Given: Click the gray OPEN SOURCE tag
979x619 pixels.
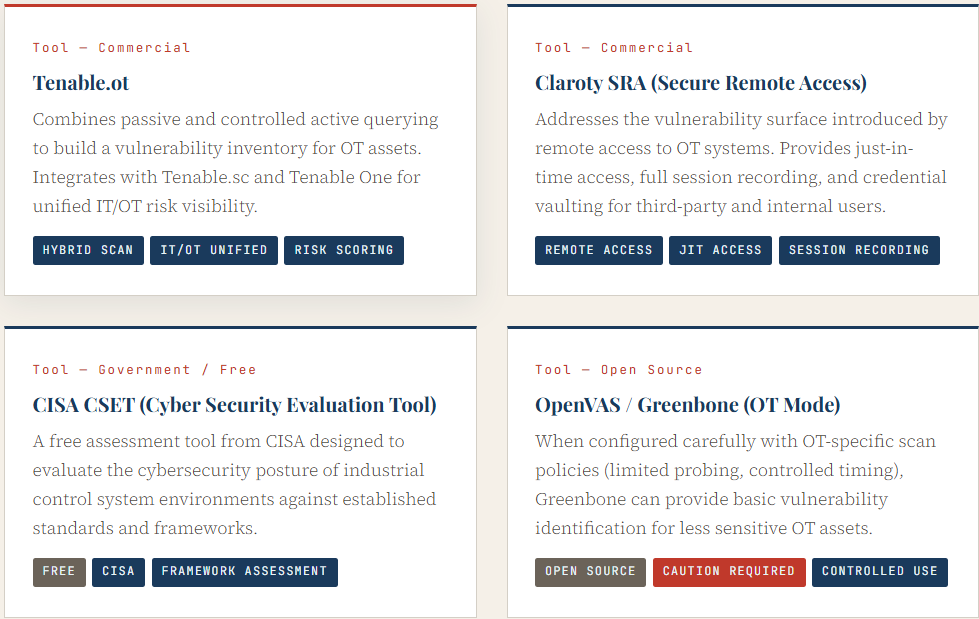Looking at the screenshot, I should click(590, 572).
